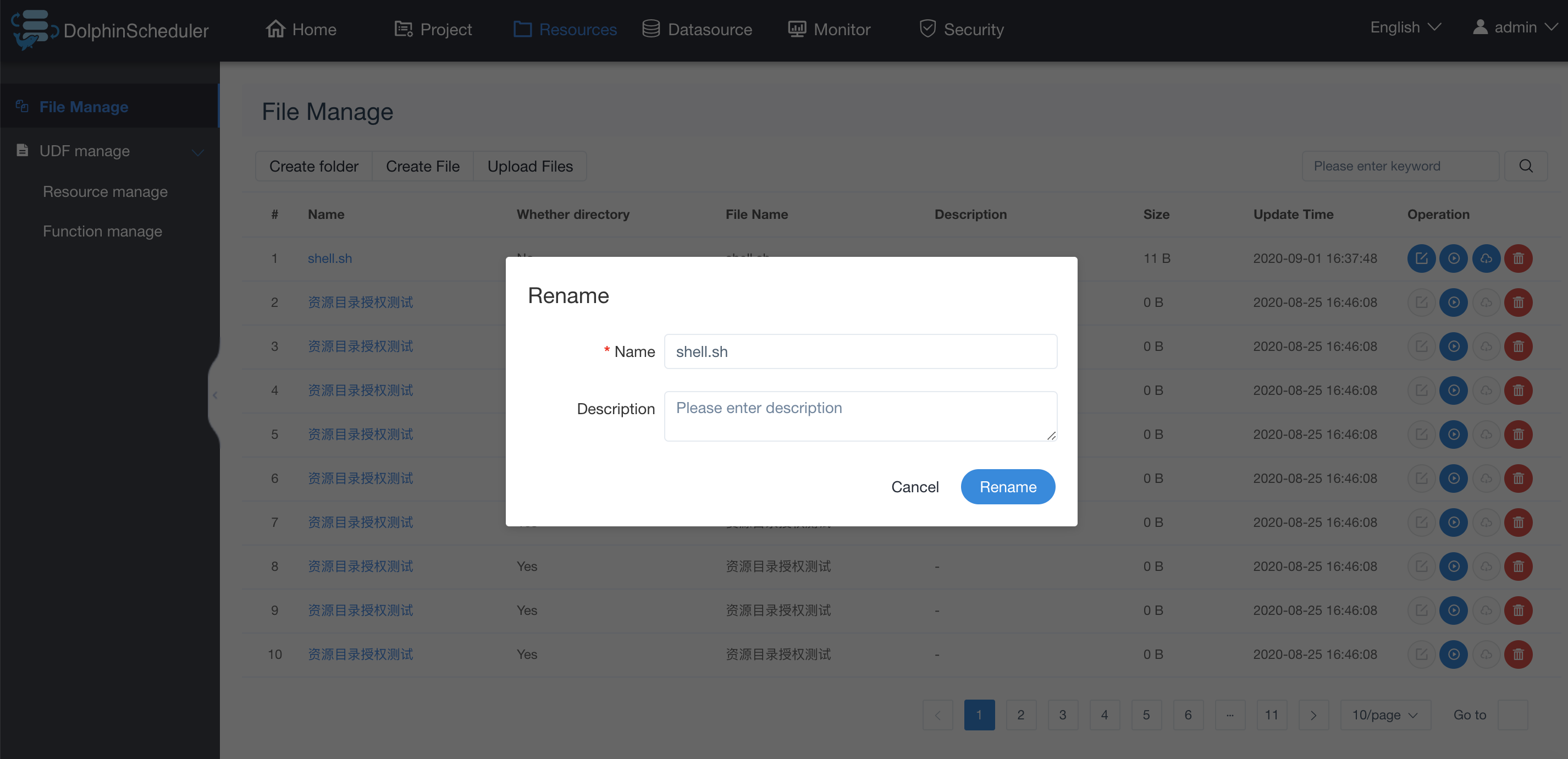Viewport: 1568px width, 759px height.
Task: Open the 10/page size dropdown
Action: click(1385, 715)
